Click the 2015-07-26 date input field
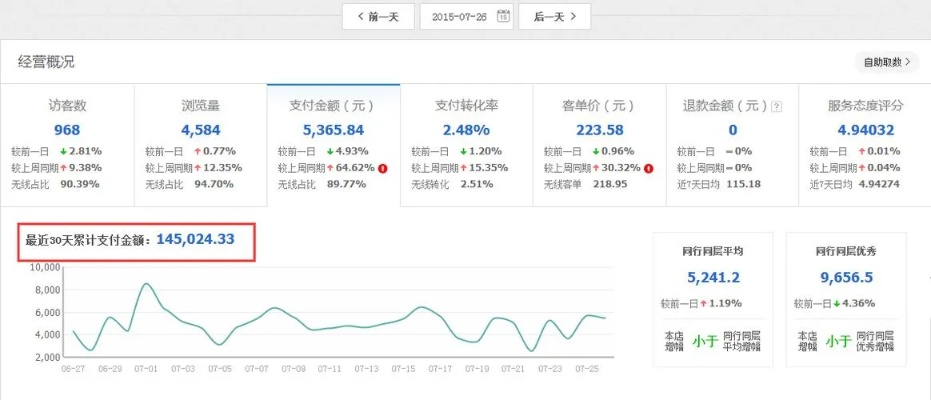 (458, 16)
